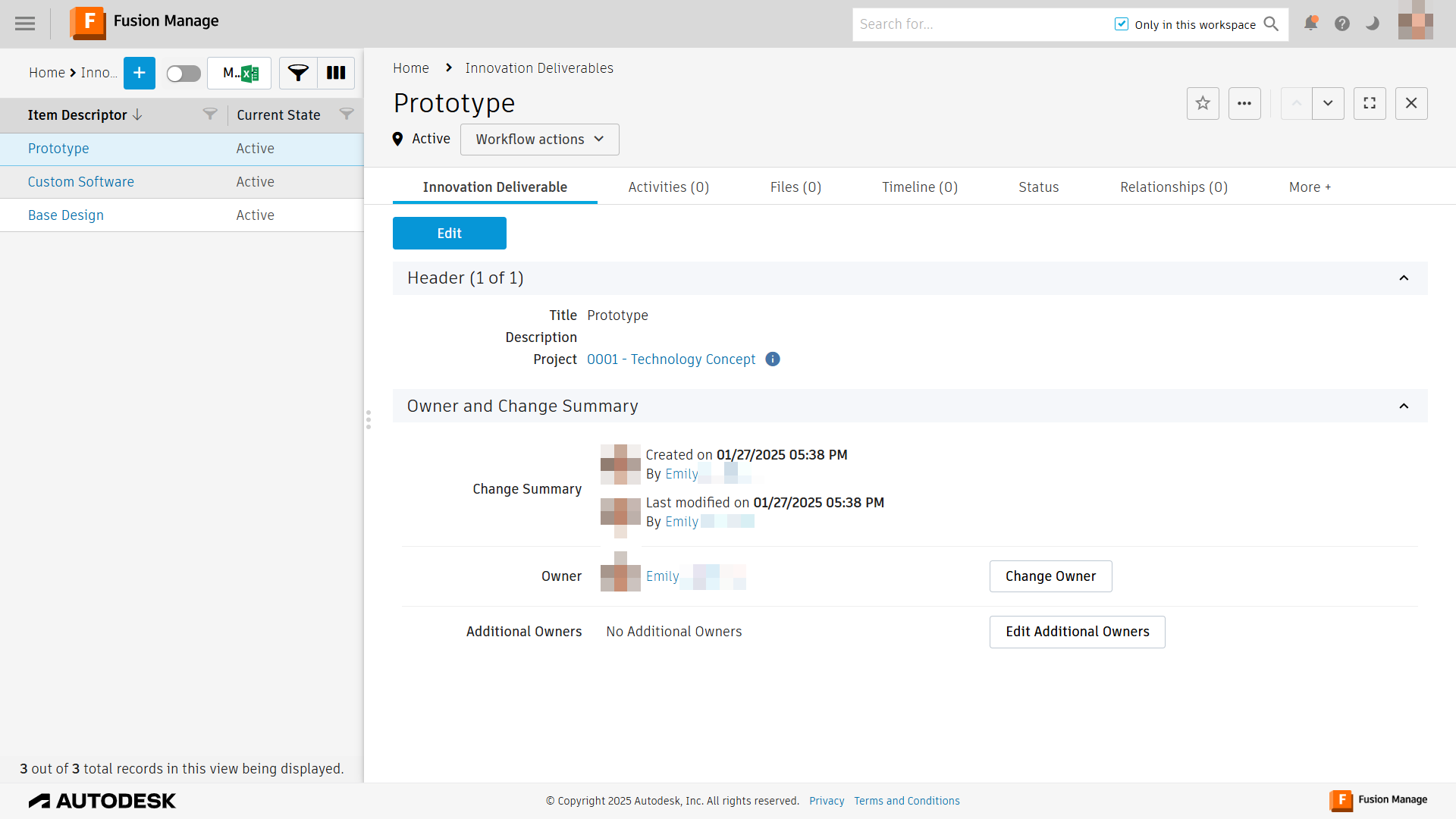Open the Privacy link in footer
Screen dimensions: 1456x819
[x=827, y=801]
